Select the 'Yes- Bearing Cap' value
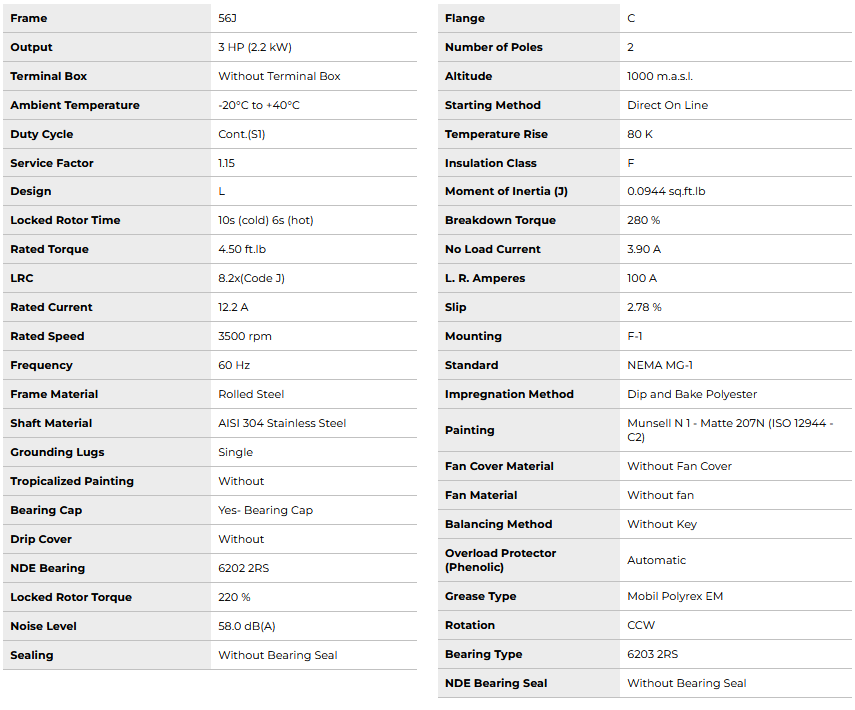855x710 pixels. pyautogui.click(x=265, y=510)
